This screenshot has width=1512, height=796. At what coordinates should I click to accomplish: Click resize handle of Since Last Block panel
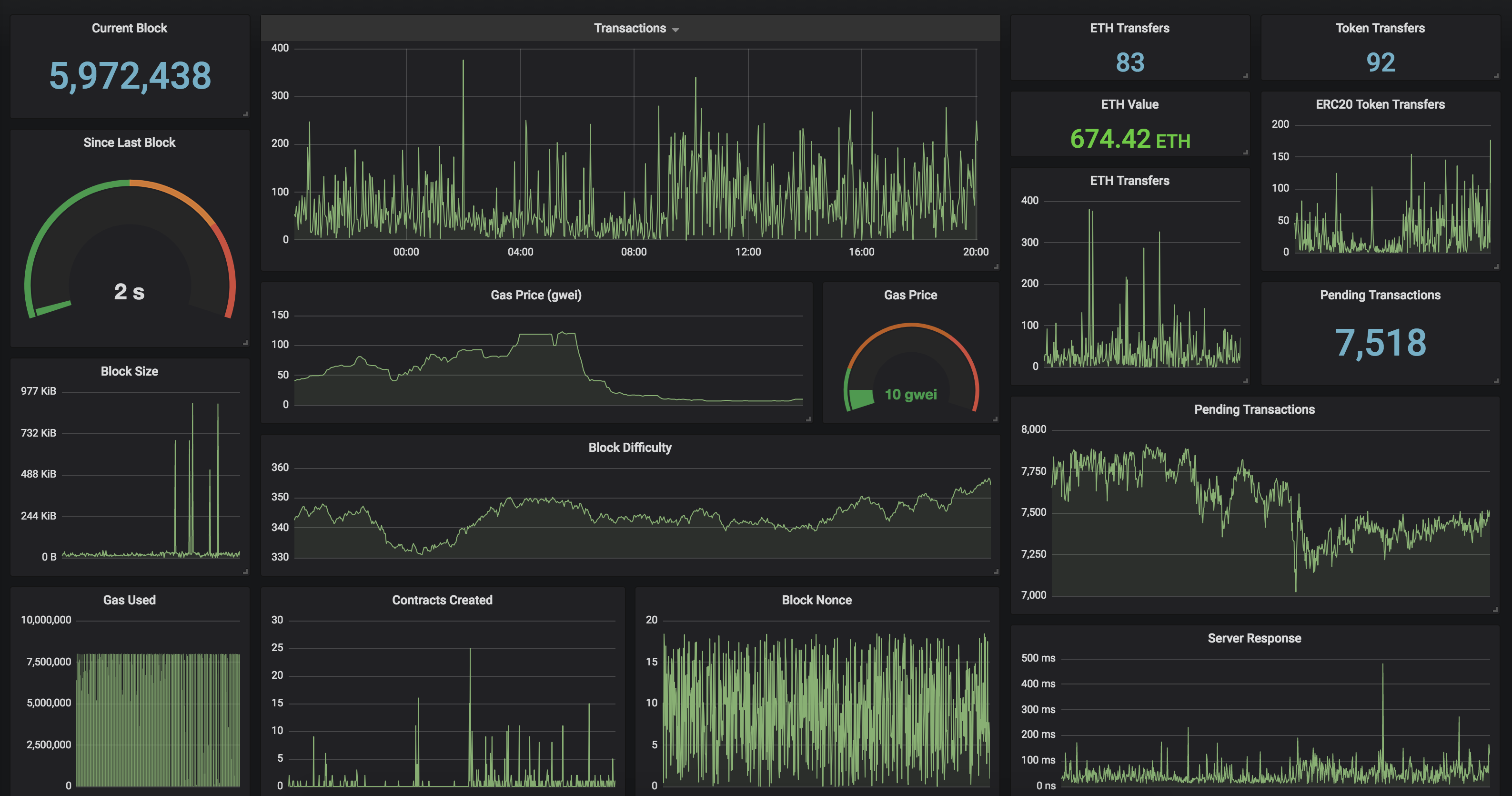(245, 343)
